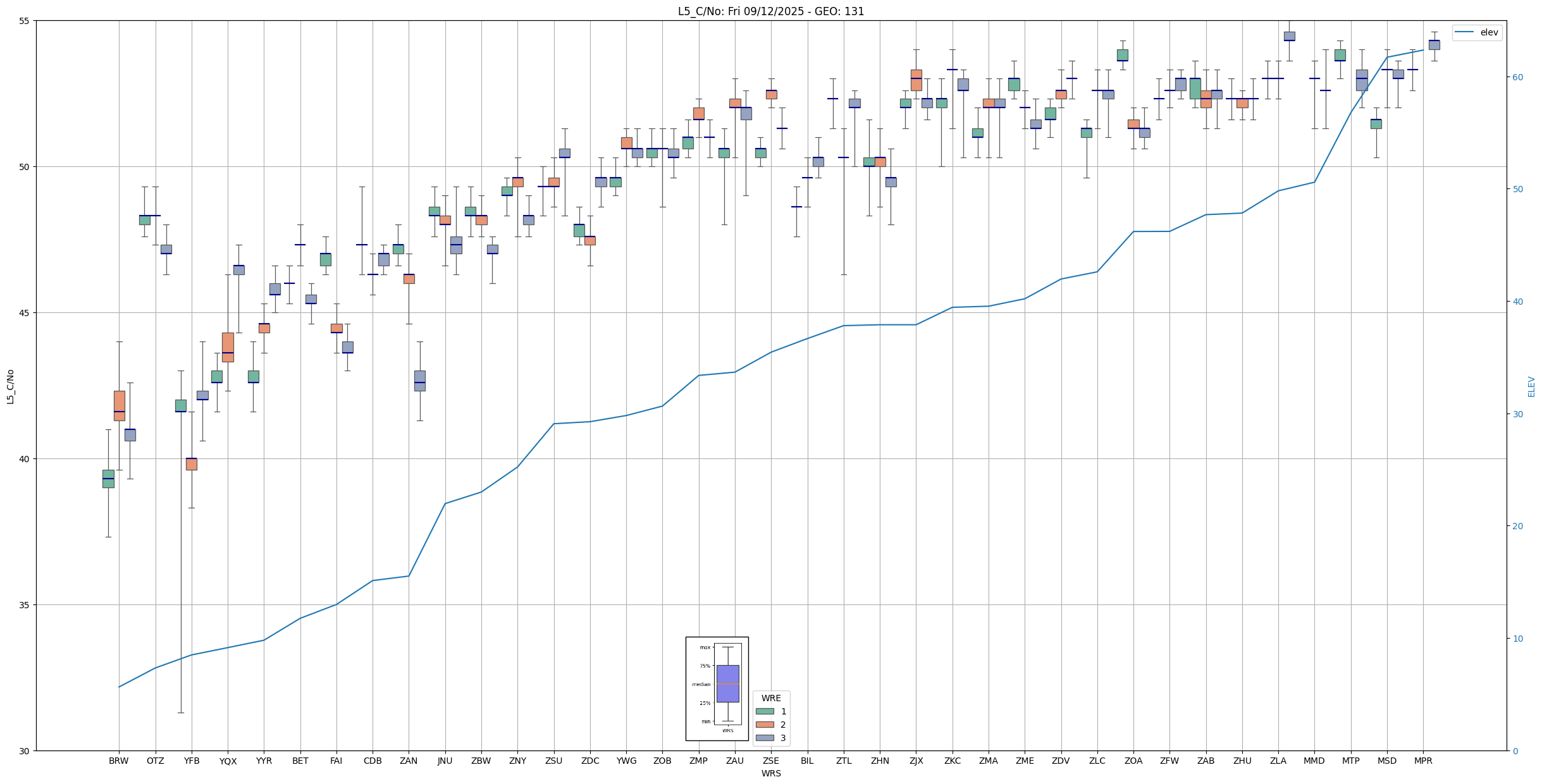Viewport: 1542px width, 784px height.
Task: Click the ELEV right axis label
Action: pos(1531,386)
